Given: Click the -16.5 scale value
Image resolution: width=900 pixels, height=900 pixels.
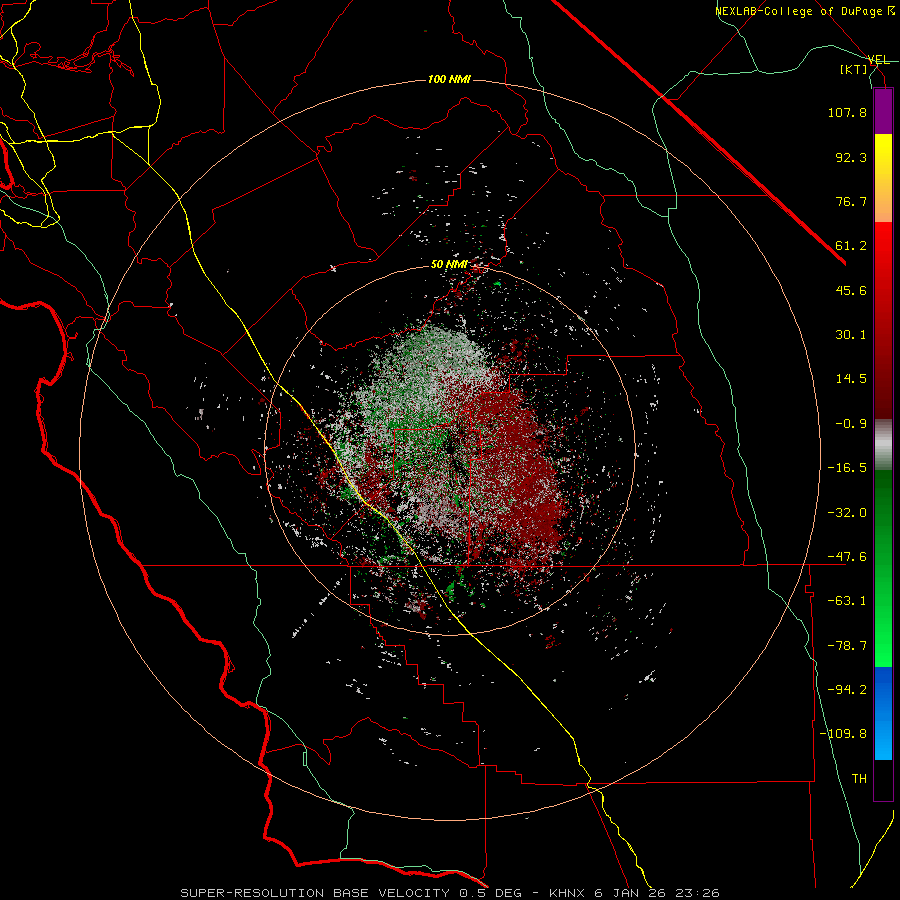Looking at the screenshot, I should [847, 468].
